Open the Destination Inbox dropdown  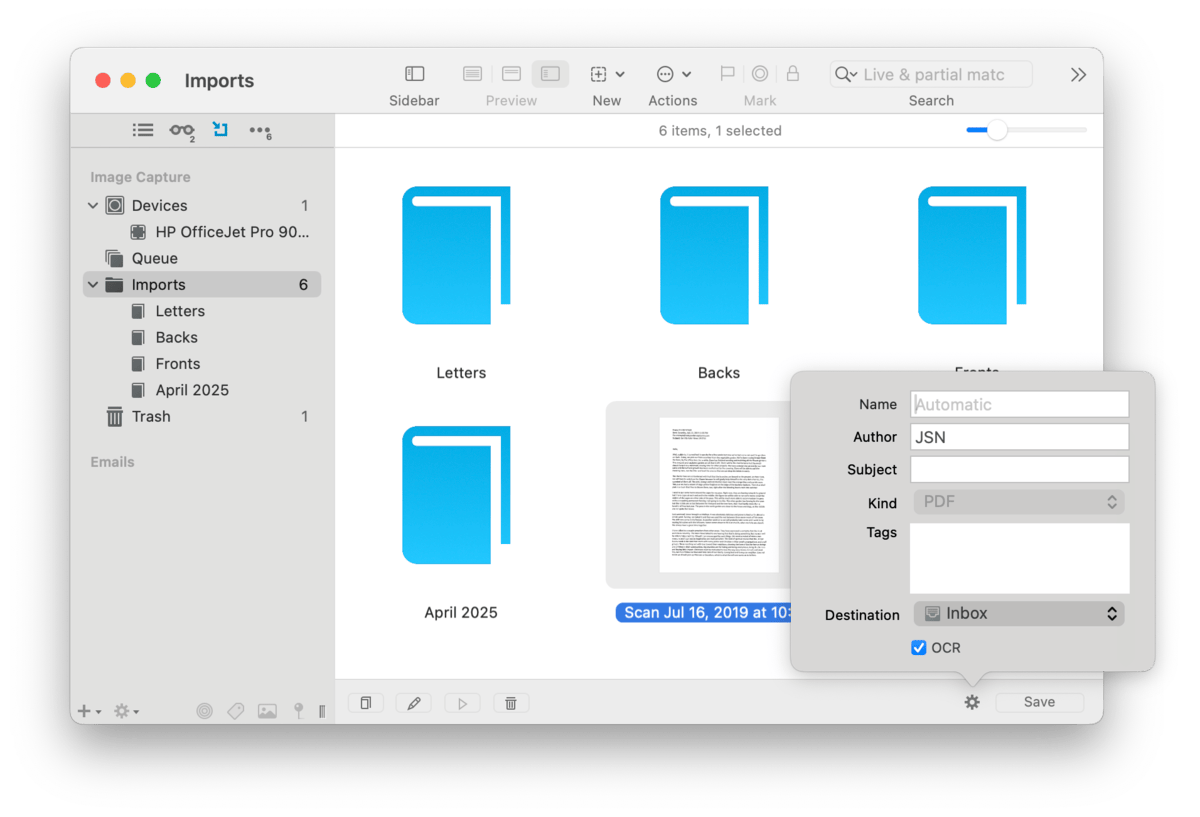tap(1018, 614)
